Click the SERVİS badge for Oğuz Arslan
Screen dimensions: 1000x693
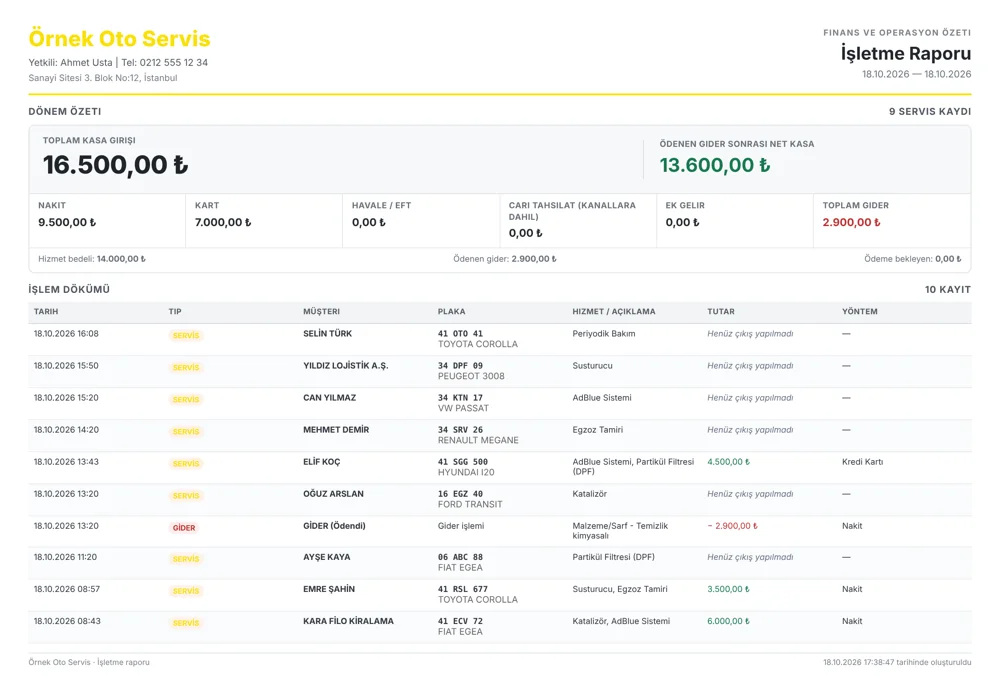[x=186, y=495]
